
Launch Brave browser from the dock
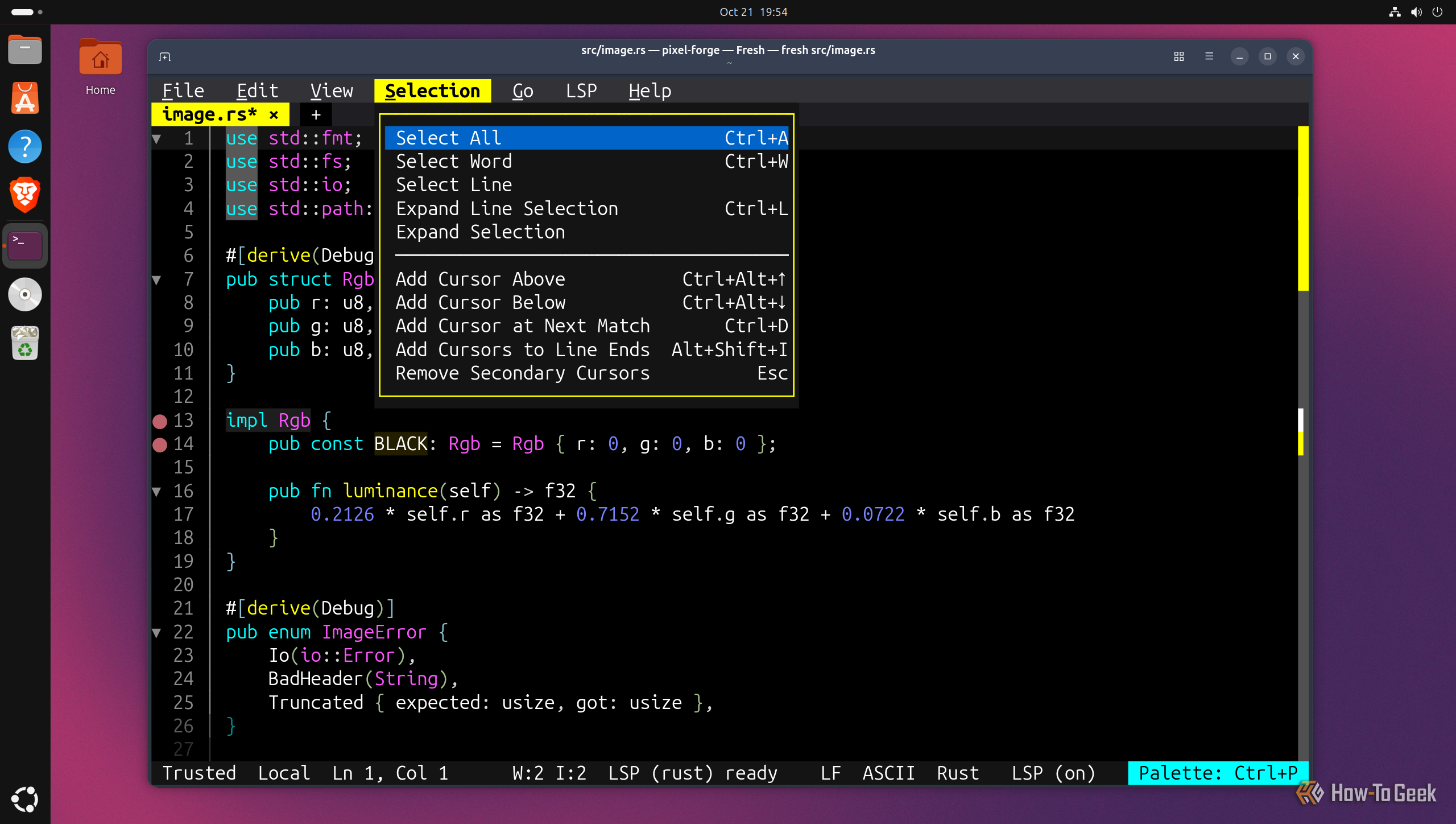coord(25,195)
